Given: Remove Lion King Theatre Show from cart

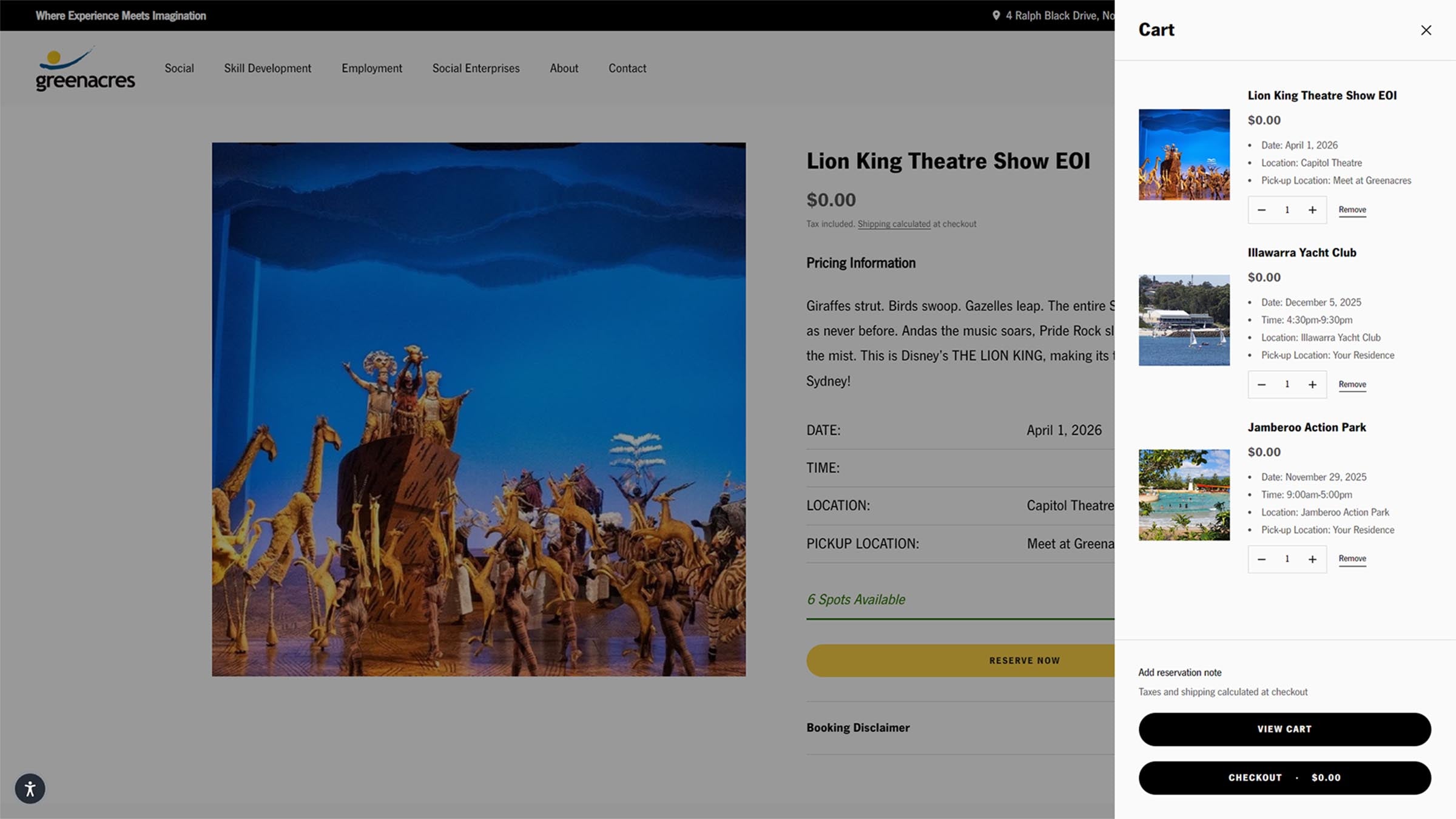Looking at the screenshot, I should (1352, 210).
